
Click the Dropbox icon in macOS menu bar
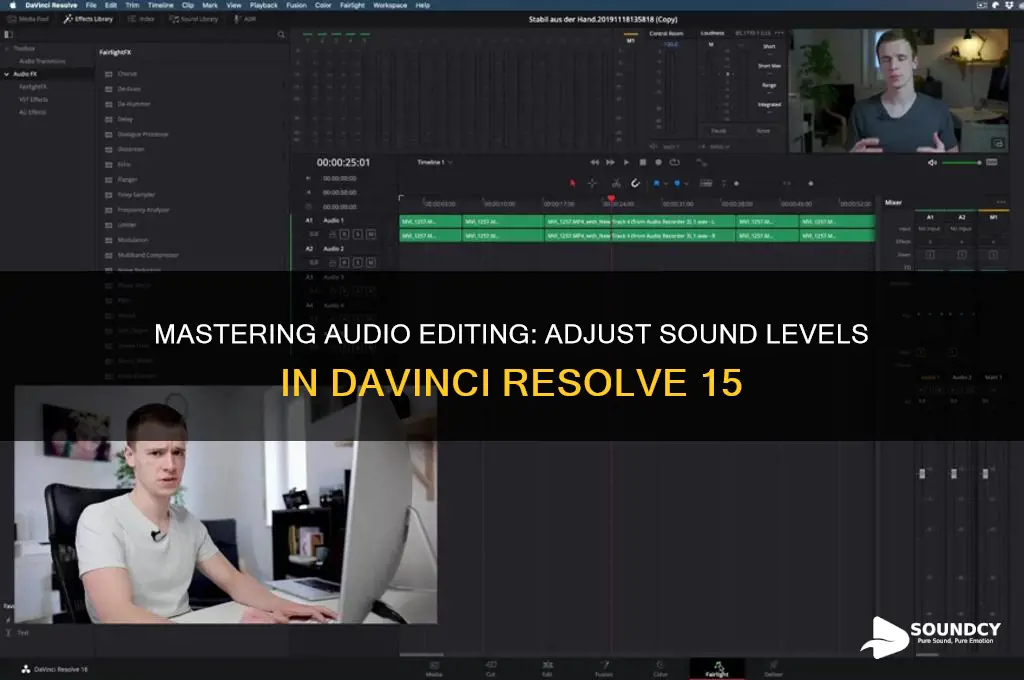[x=1009, y=5]
